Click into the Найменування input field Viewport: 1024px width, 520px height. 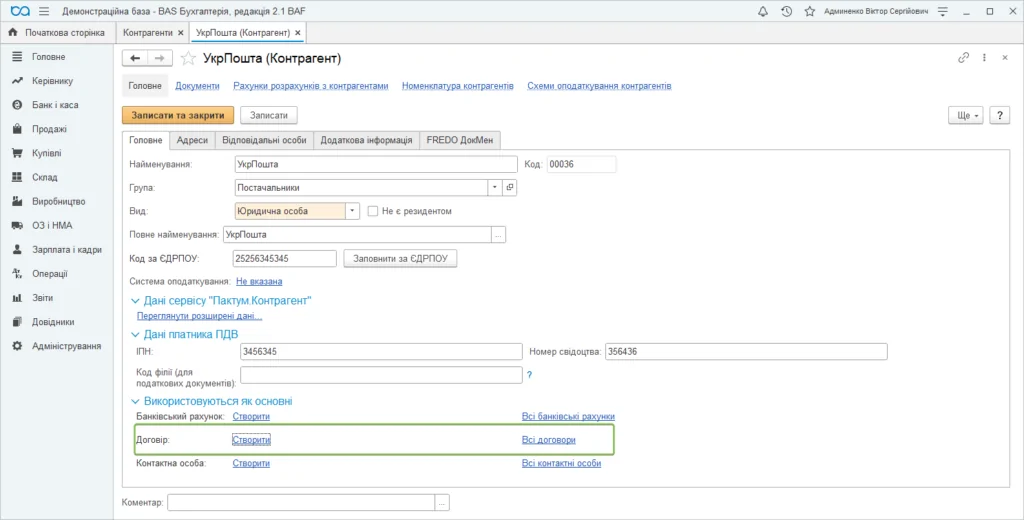[x=377, y=164]
